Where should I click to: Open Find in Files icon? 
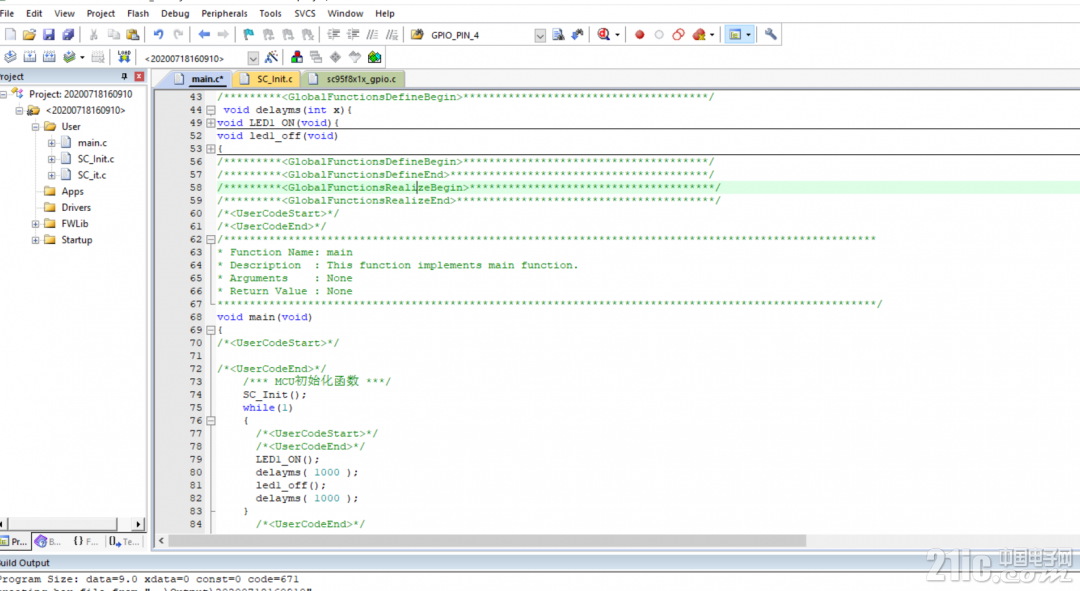tap(417, 34)
